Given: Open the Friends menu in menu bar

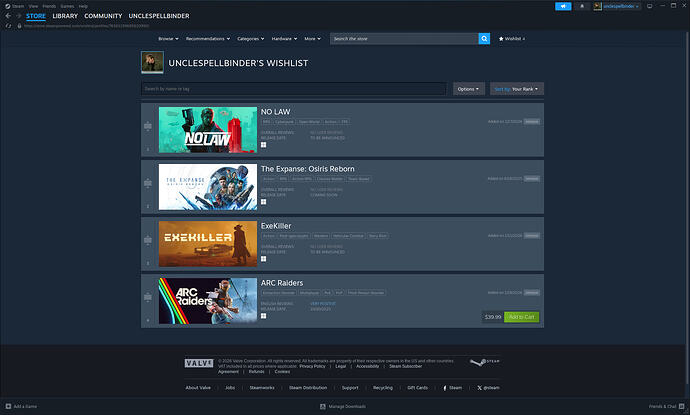Looking at the screenshot, I should 47,5.
